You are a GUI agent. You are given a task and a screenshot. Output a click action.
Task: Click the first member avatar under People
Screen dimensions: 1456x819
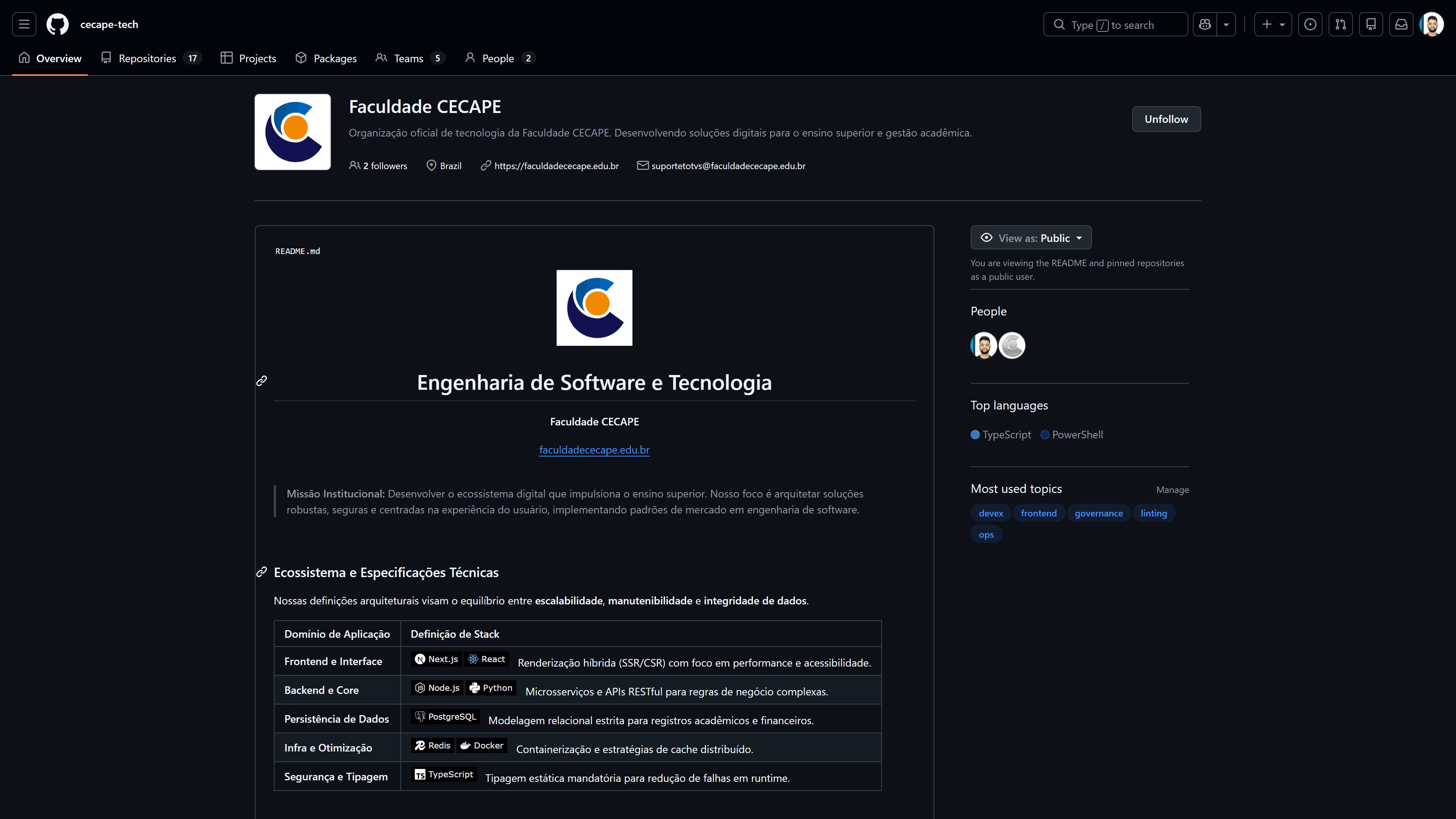pos(984,345)
